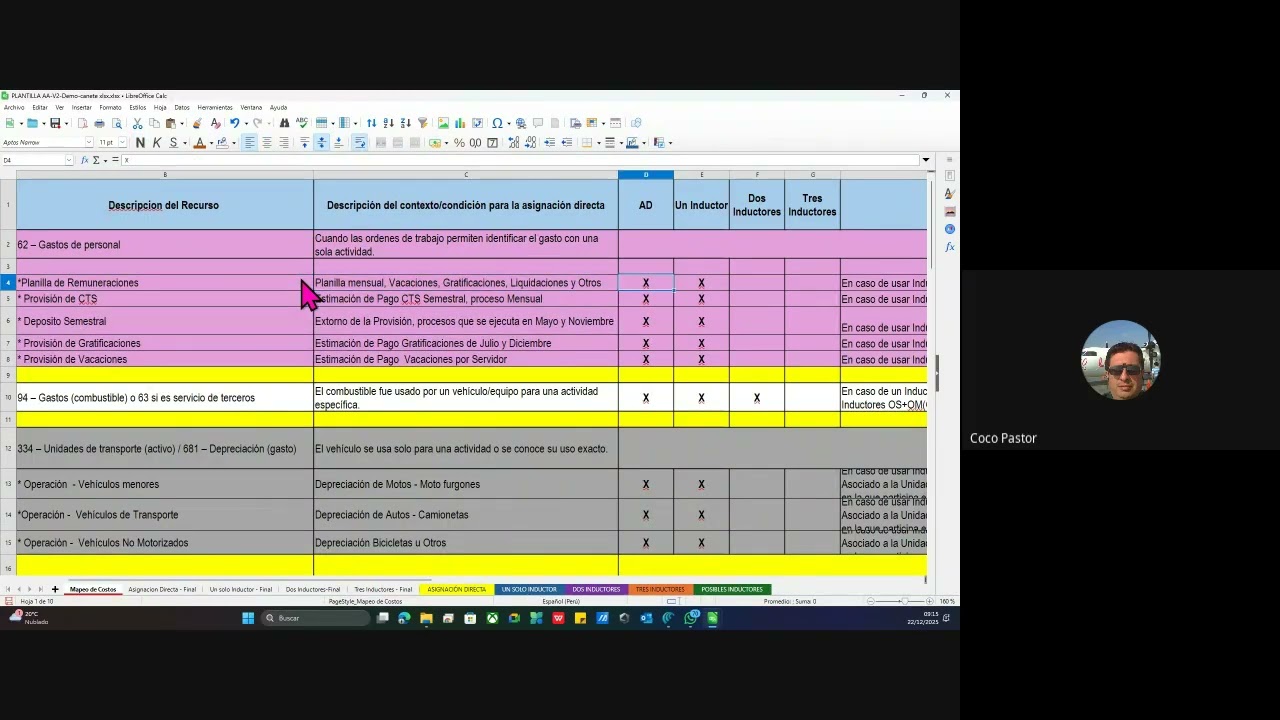Click the Buscar taskbar search box
Screen dimensions: 1280x720
tap(316, 618)
